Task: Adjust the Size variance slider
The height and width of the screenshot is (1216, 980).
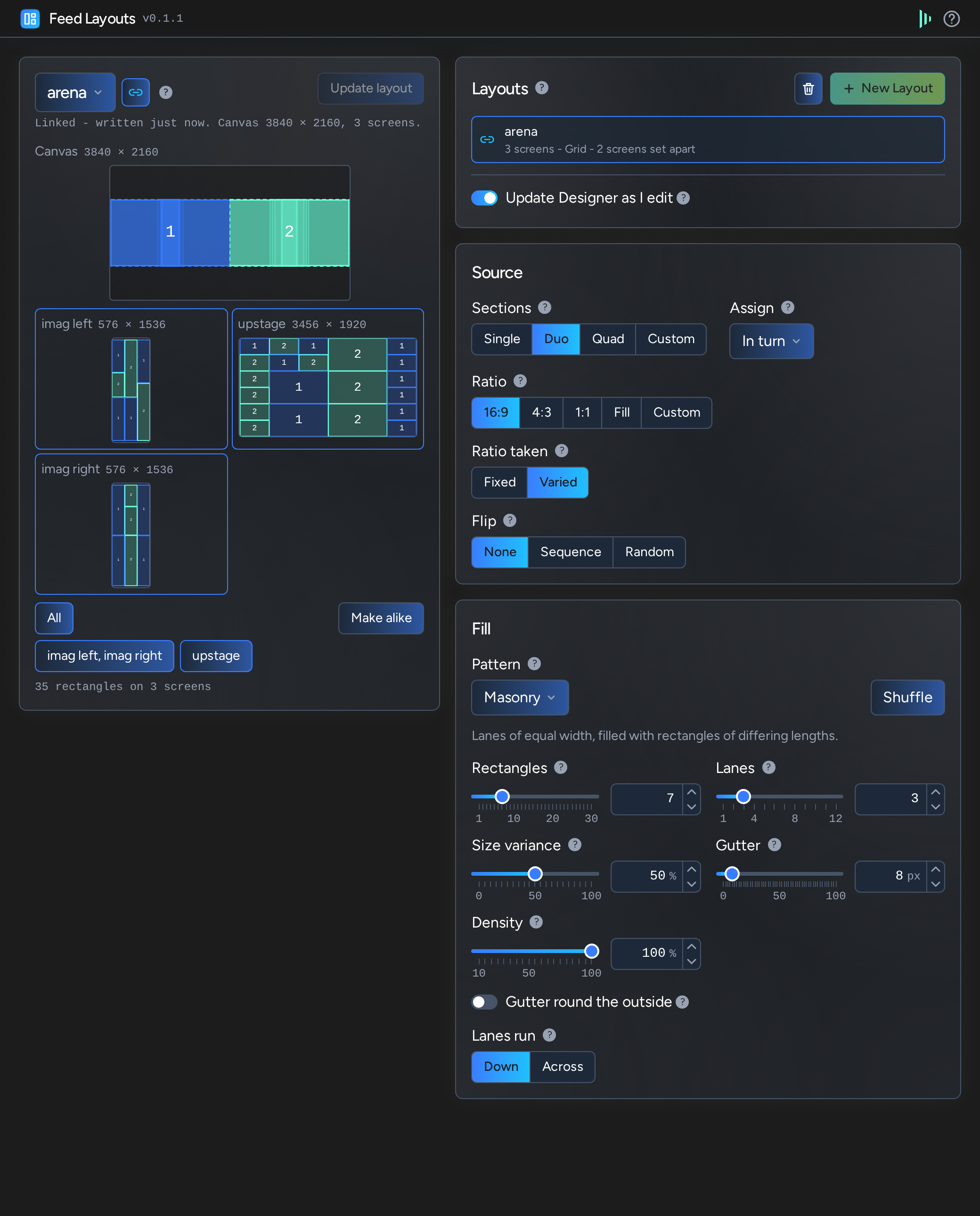Action: (535, 874)
